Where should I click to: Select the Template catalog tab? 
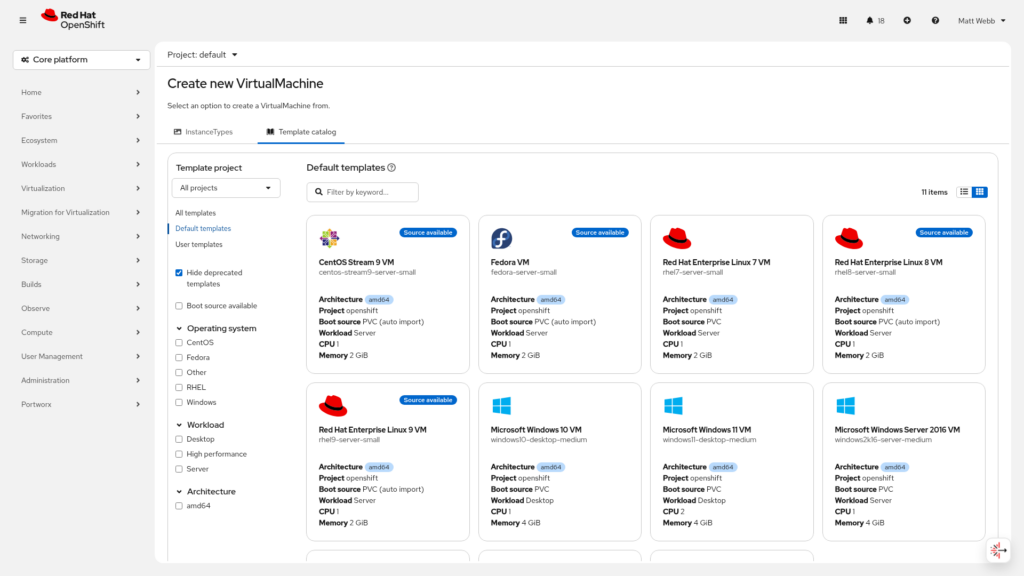click(301, 132)
